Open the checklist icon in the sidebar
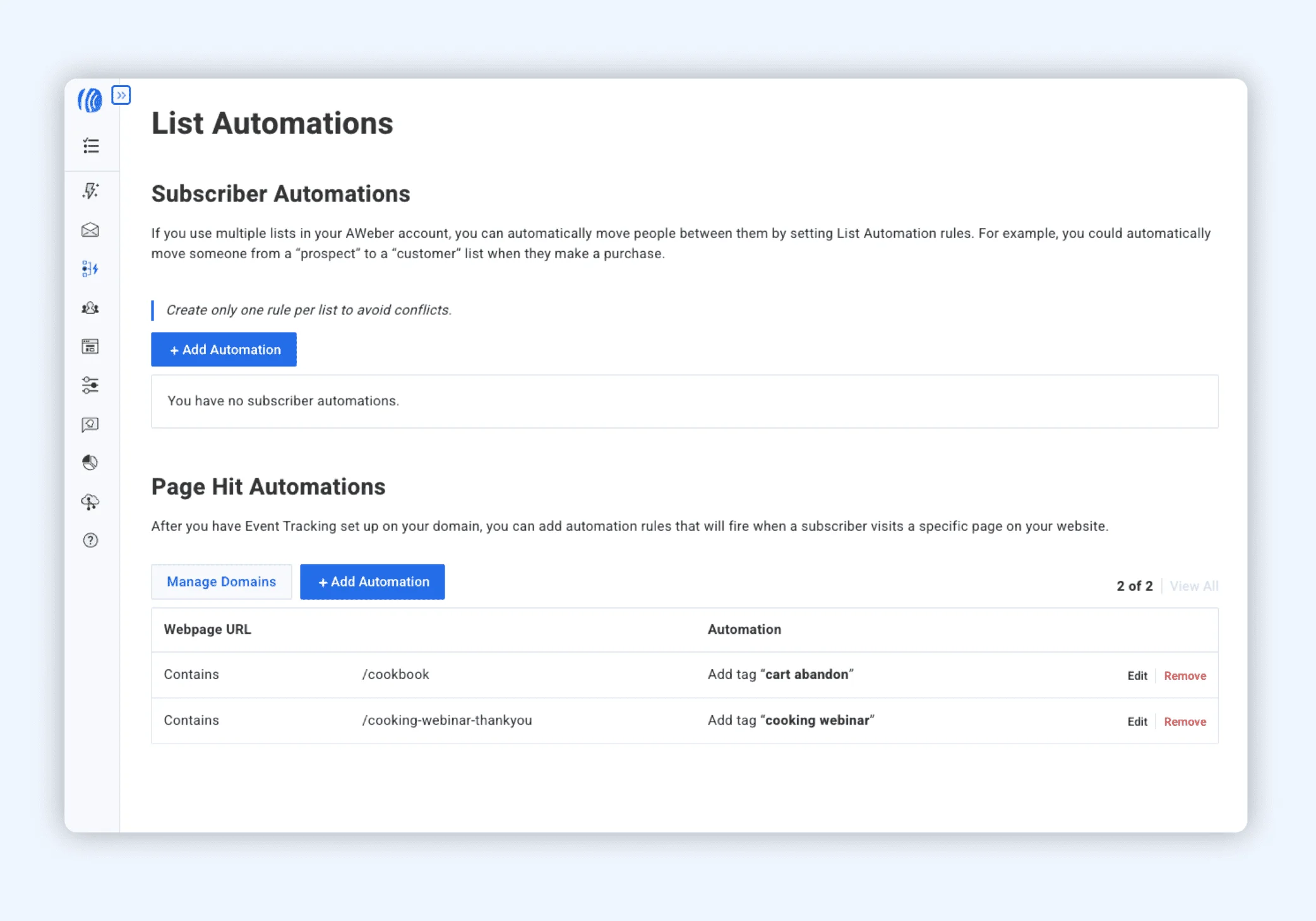The image size is (1316, 921). pos(91,146)
